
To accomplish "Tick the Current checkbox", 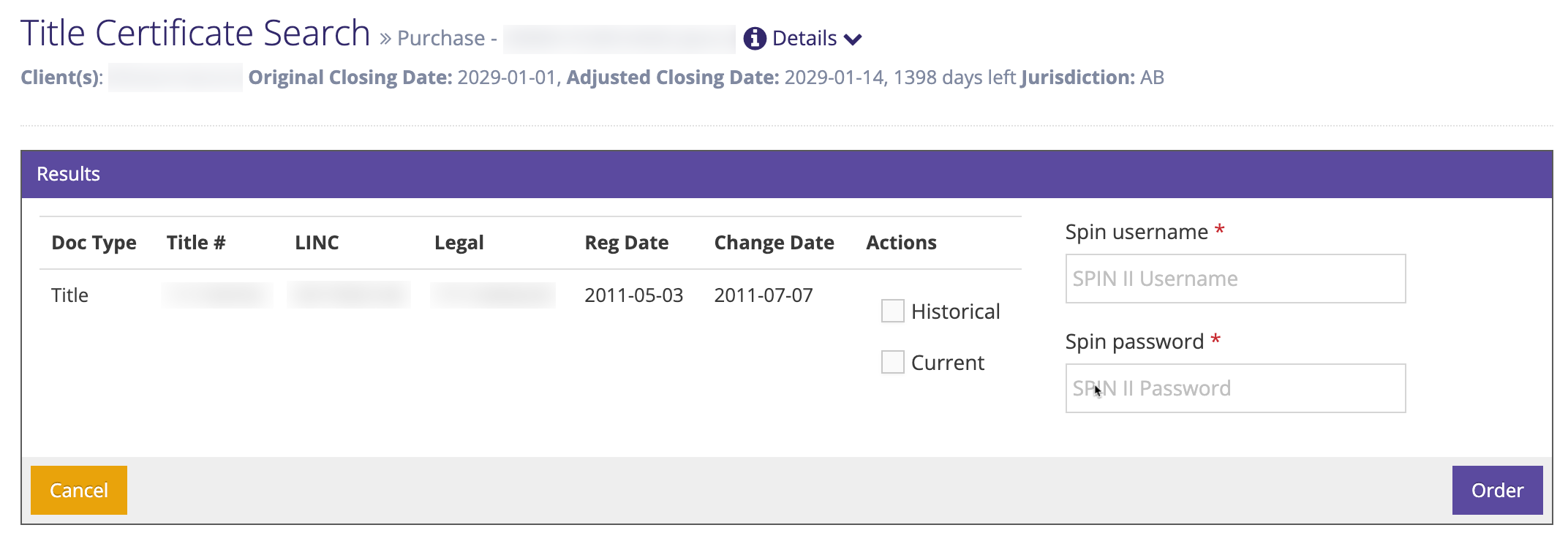I will click(893, 362).
